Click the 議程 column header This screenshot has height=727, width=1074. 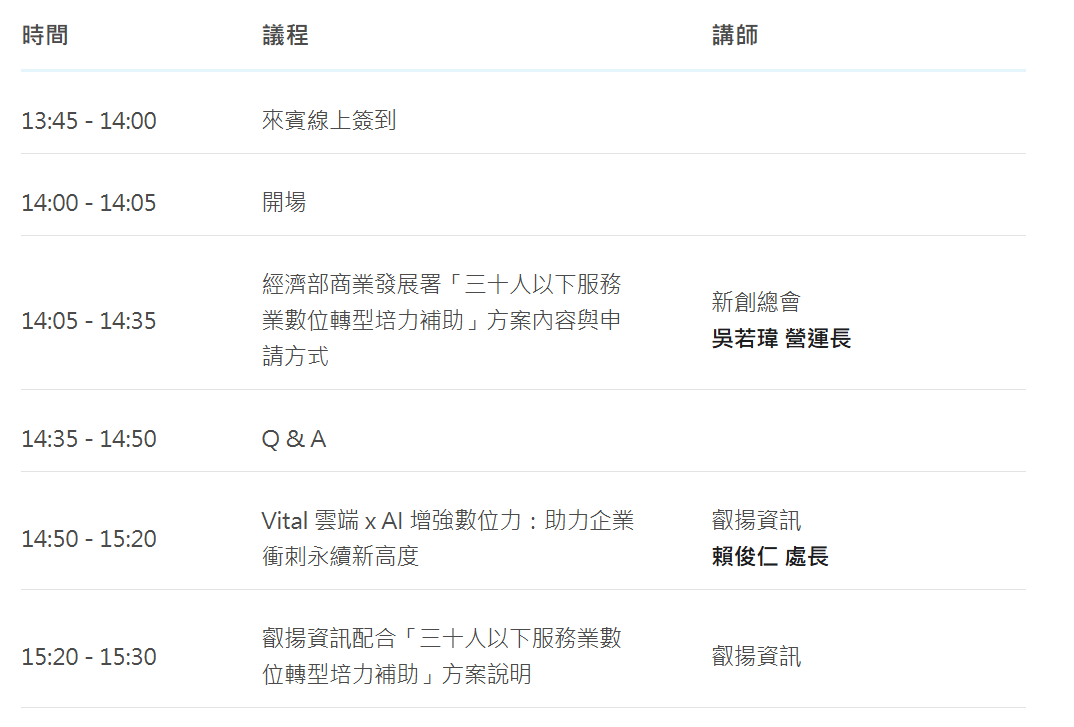pyautogui.click(x=285, y=36)
